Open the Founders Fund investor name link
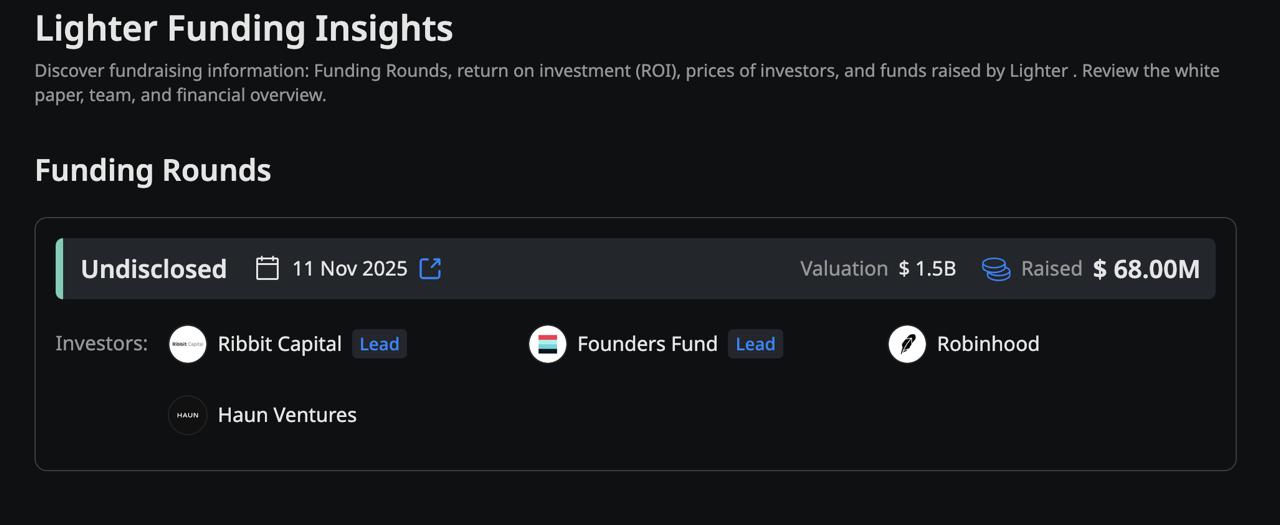 tap(647, 344)
